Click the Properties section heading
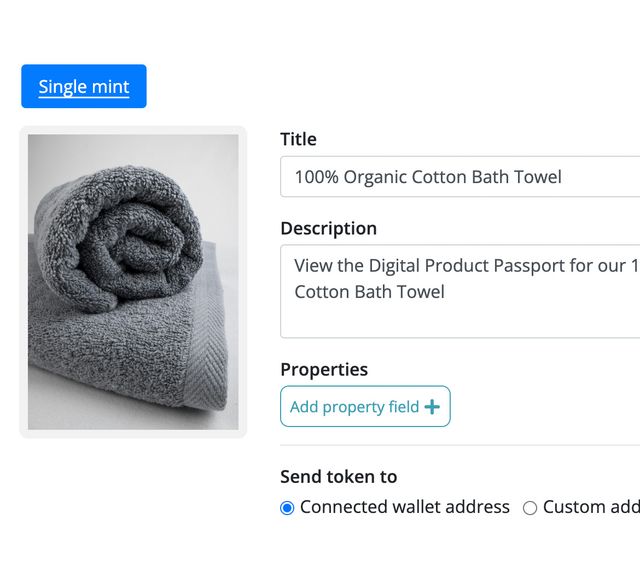 click(x=324, y=369)
